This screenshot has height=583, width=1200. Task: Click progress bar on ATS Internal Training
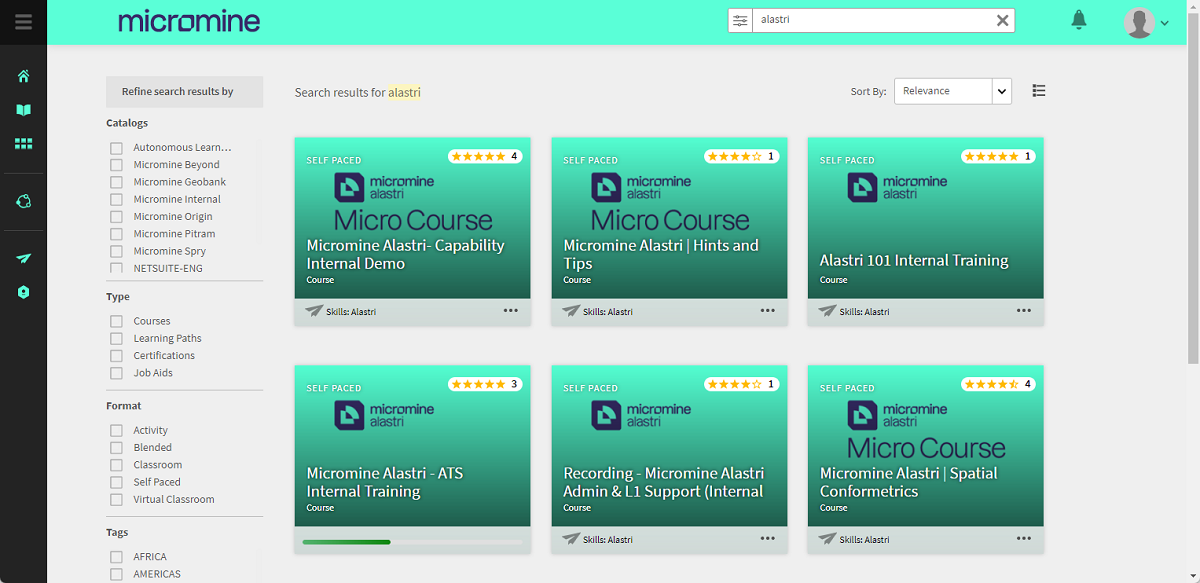pos(412,542)
